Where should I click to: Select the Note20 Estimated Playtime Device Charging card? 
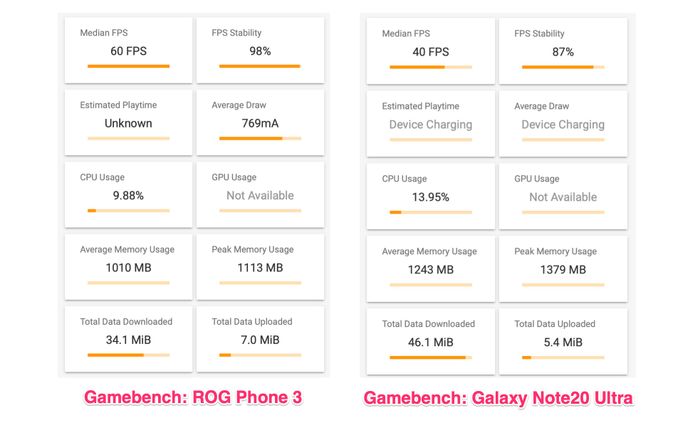click(x=431, y=124)
